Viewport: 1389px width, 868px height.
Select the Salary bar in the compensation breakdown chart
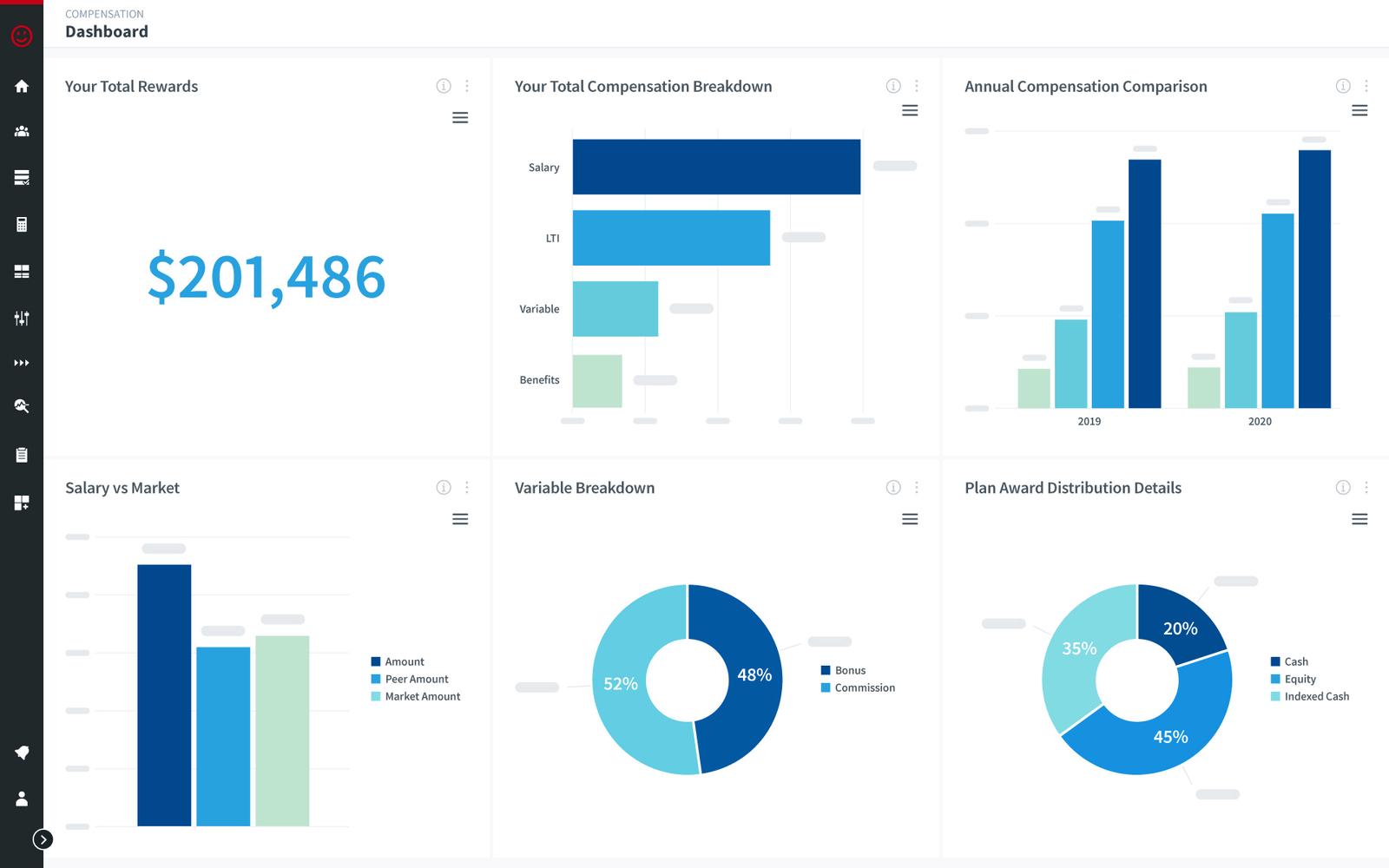pyautogui.click(x=715, y=166)
